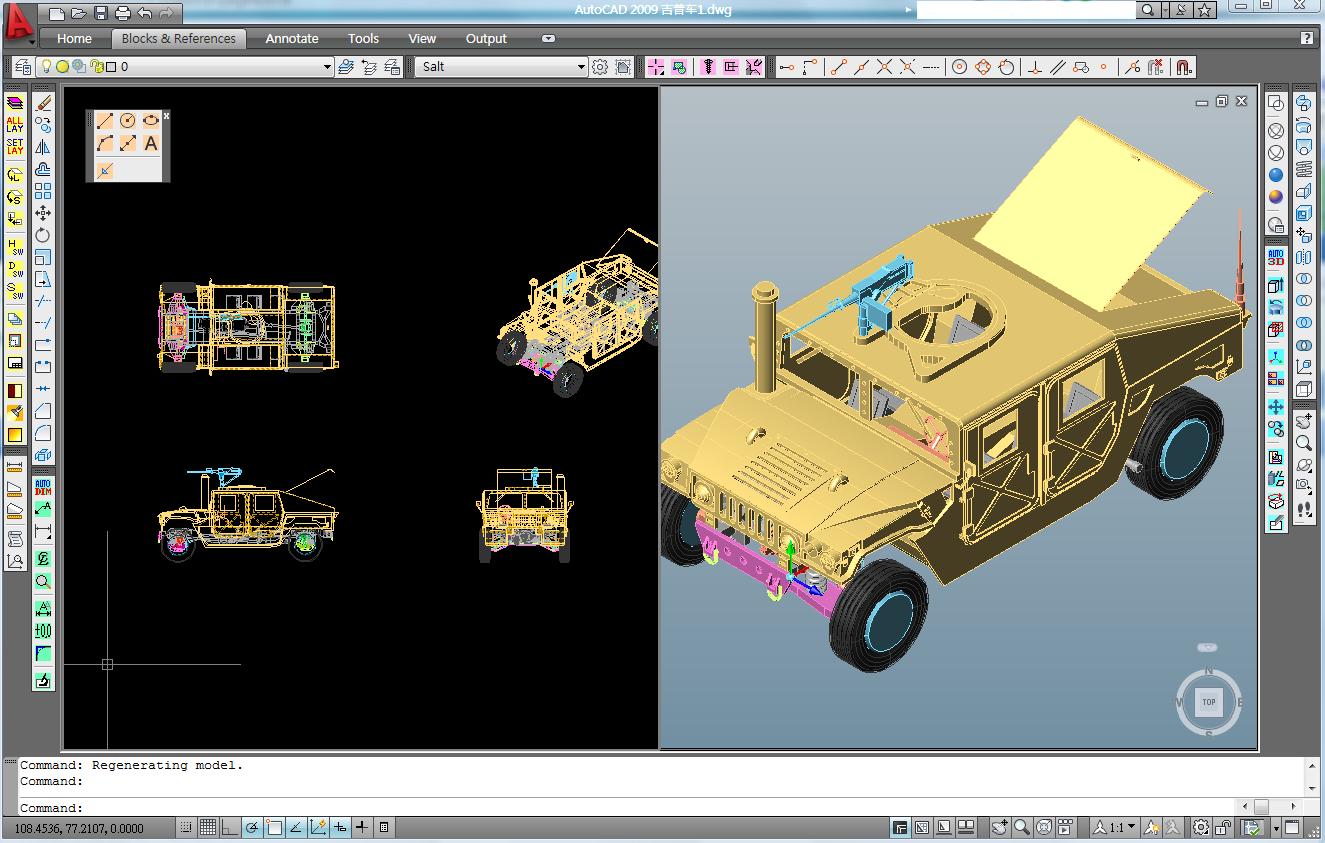Expand the ribbon panel options arrow
Viewport: 1325px width, 843px height.
548,39
